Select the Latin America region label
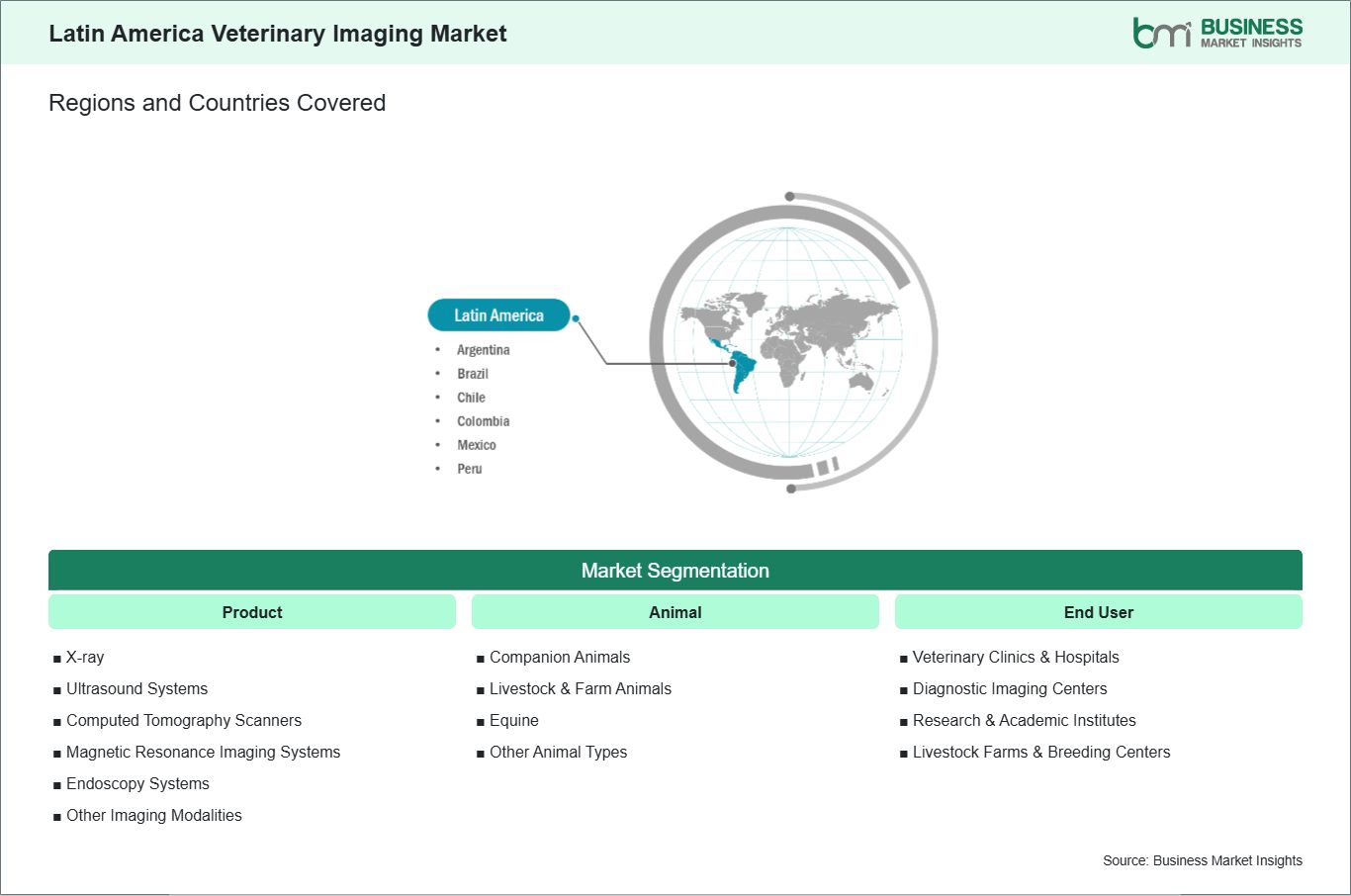 [x=498, y=315]
